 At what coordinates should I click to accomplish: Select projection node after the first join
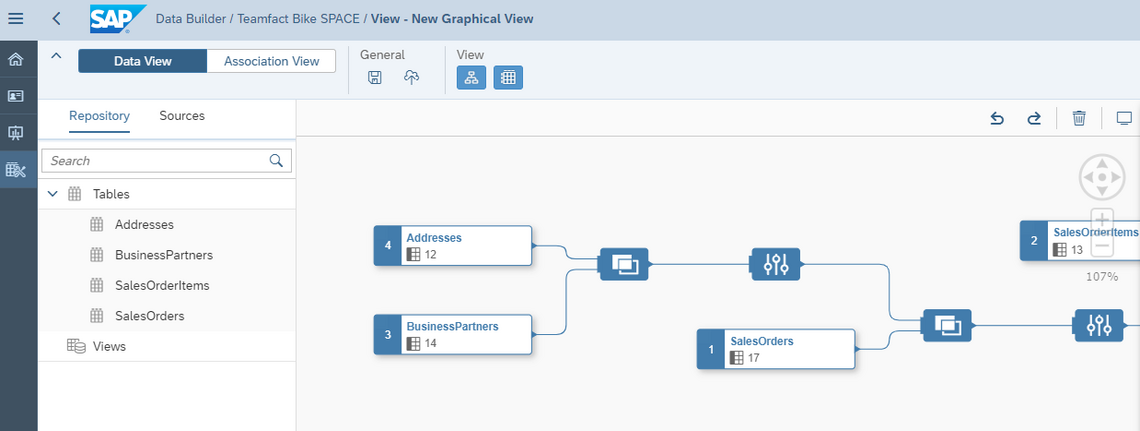[x=776, y=265]
